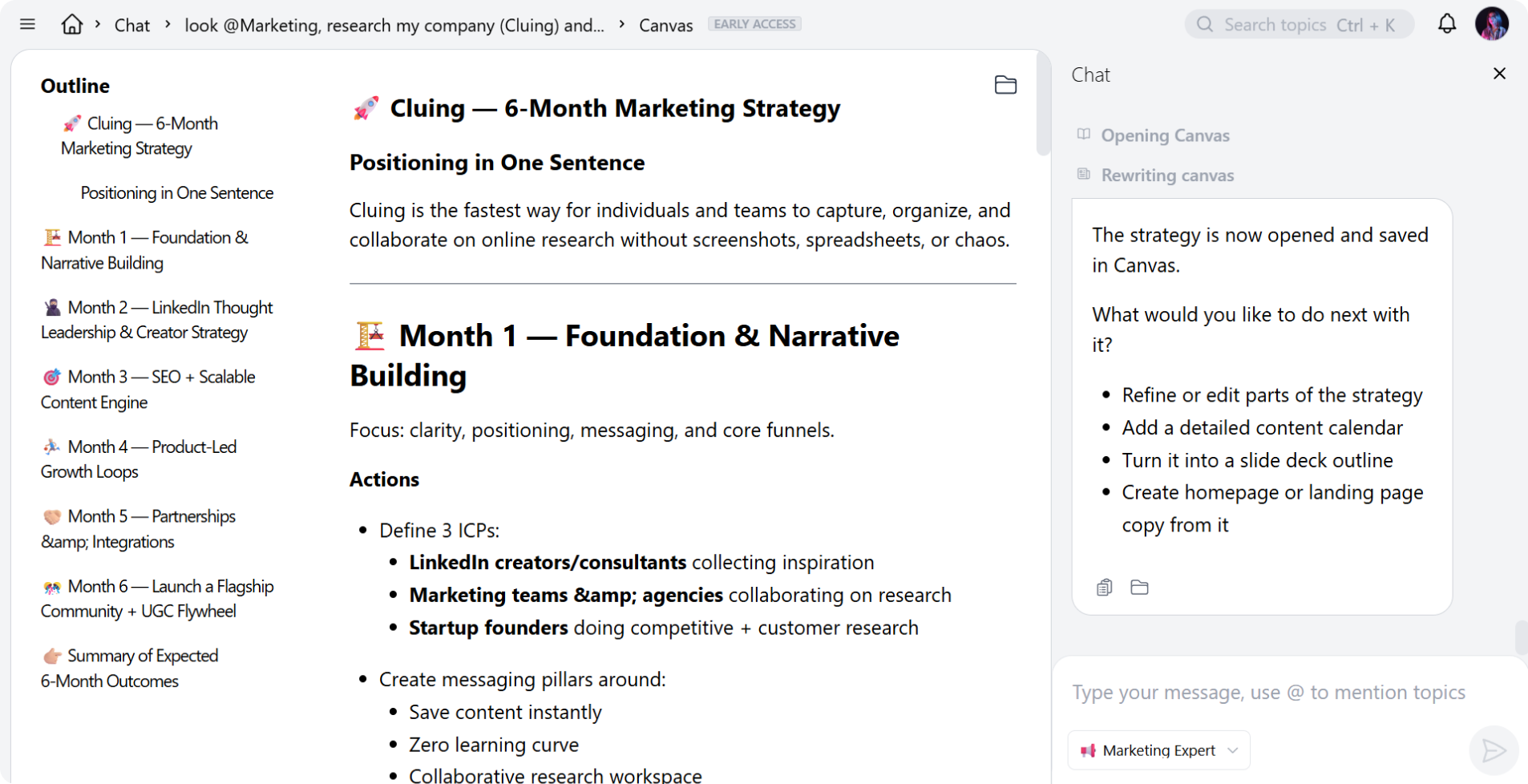Image resolution: width=1528 pixels, height=784 pixels.
Task: Select the Canvas breadcrumb item
Action: click(665, 26)
